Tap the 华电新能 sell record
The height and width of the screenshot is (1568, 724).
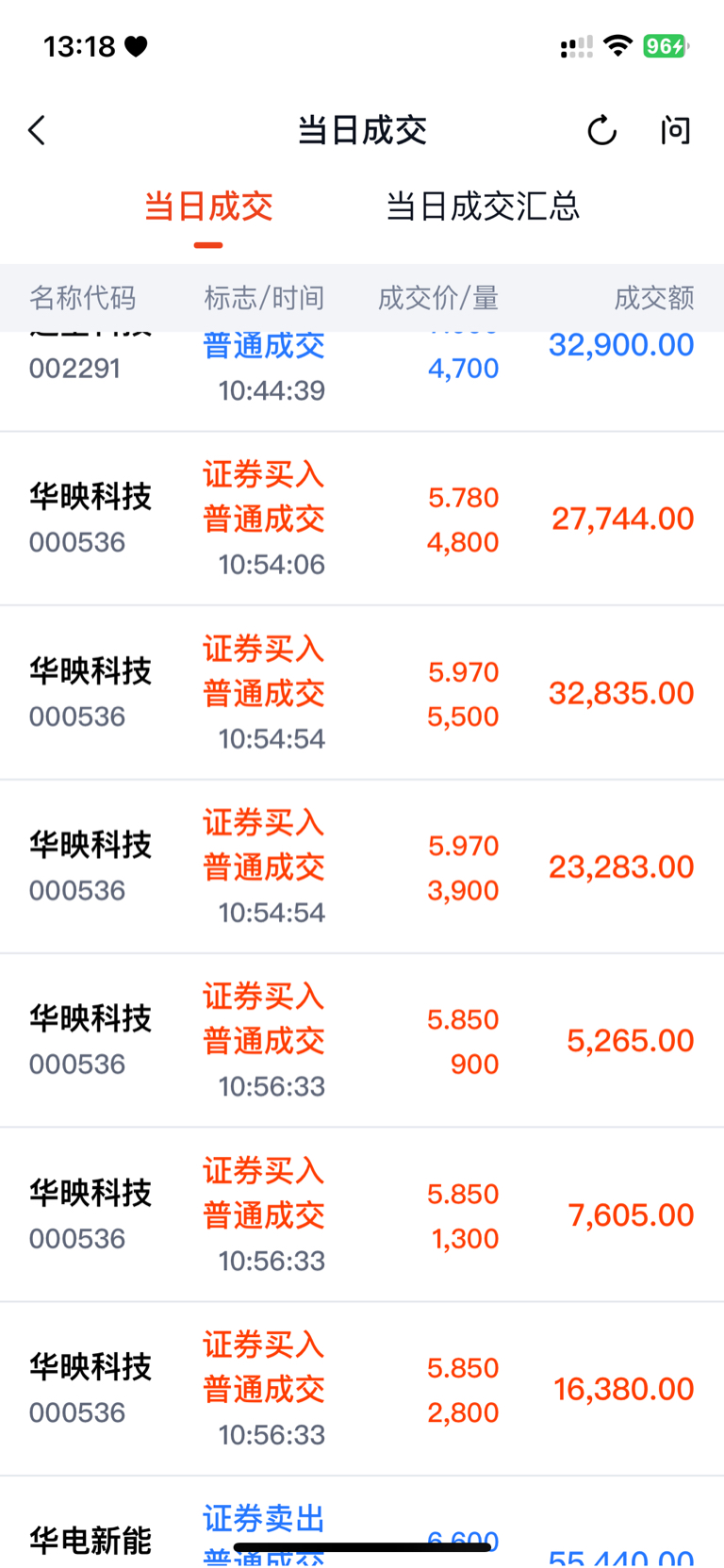pos(362,1523)
